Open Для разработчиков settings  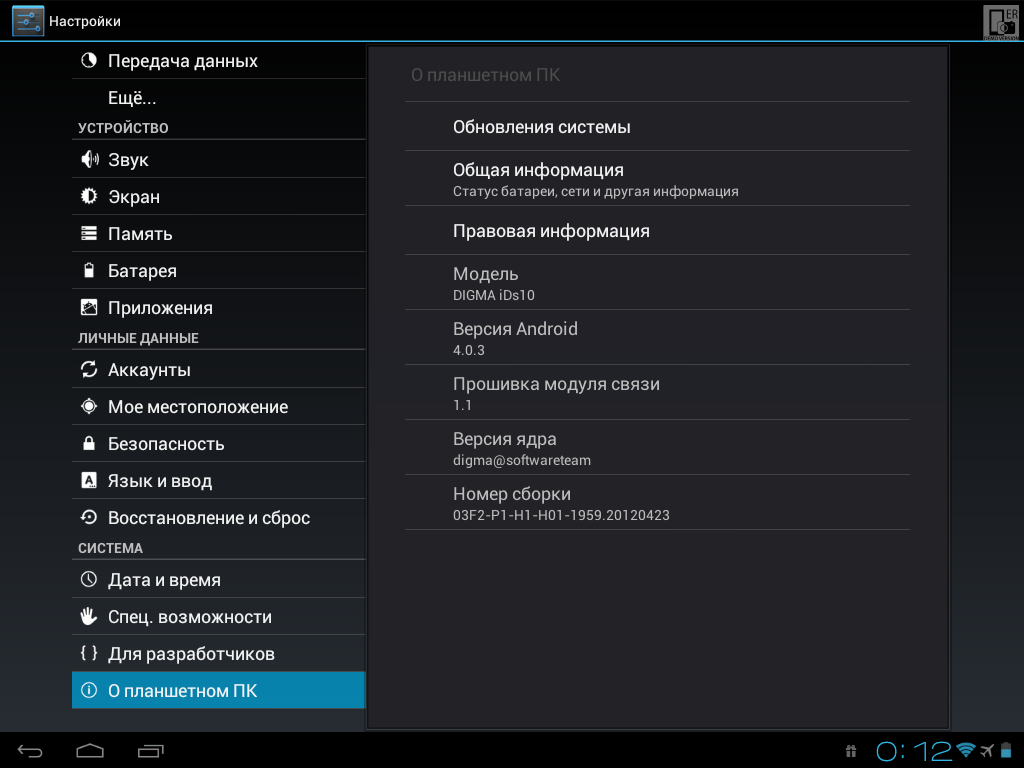coord(219,654)
